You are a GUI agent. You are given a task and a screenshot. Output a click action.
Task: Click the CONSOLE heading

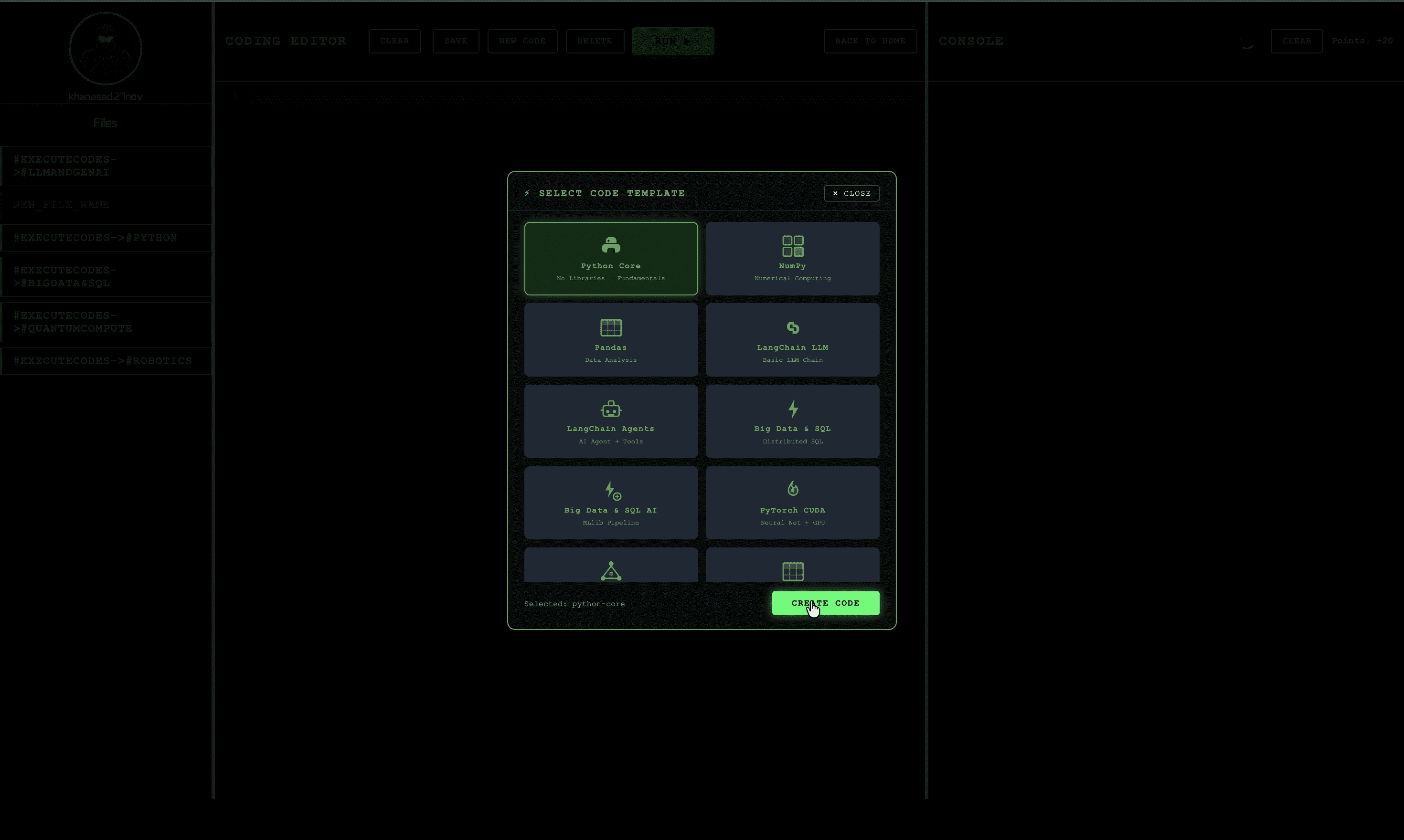coord(971,41)
